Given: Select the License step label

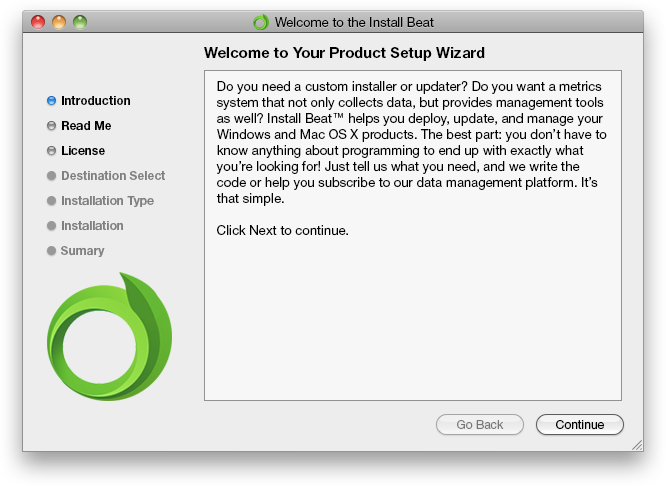Looking at the screenshot, I should (83, 151).
